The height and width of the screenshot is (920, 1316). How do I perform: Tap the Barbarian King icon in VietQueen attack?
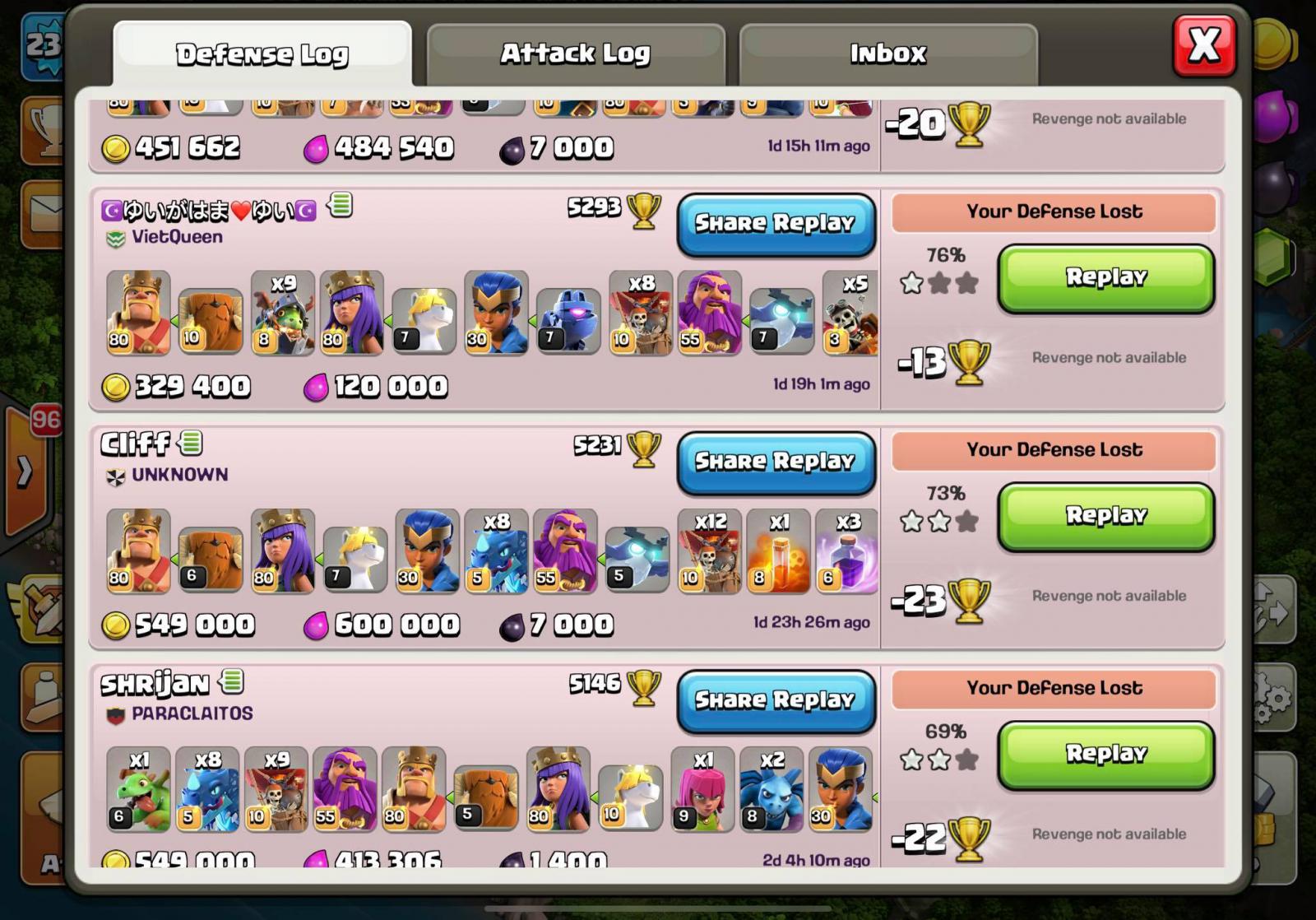(138, 313)
